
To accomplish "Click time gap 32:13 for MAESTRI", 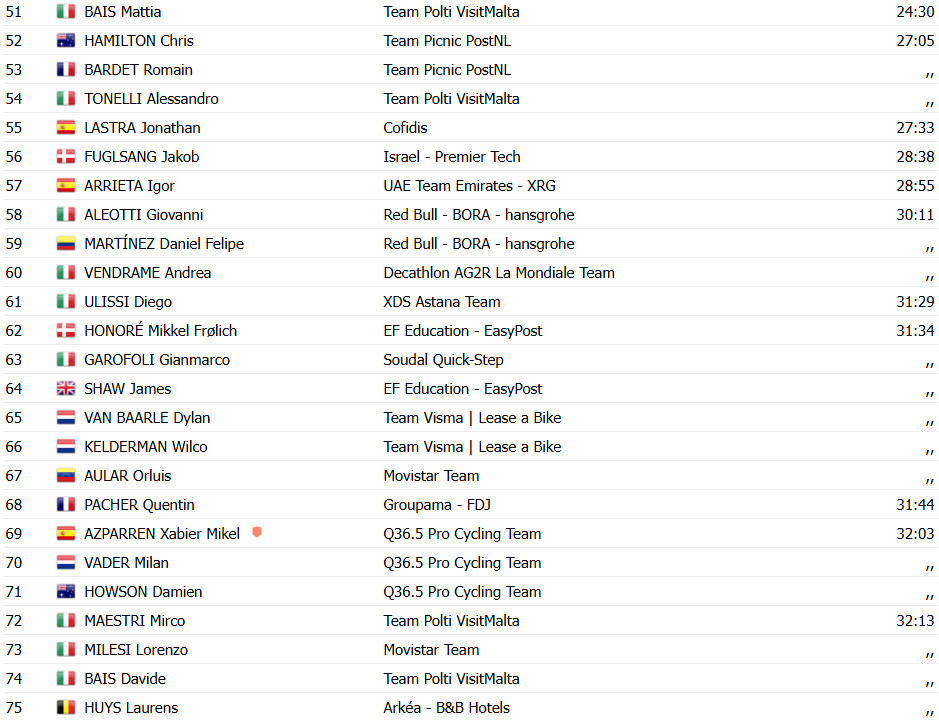I will click(x=915, y=621).
